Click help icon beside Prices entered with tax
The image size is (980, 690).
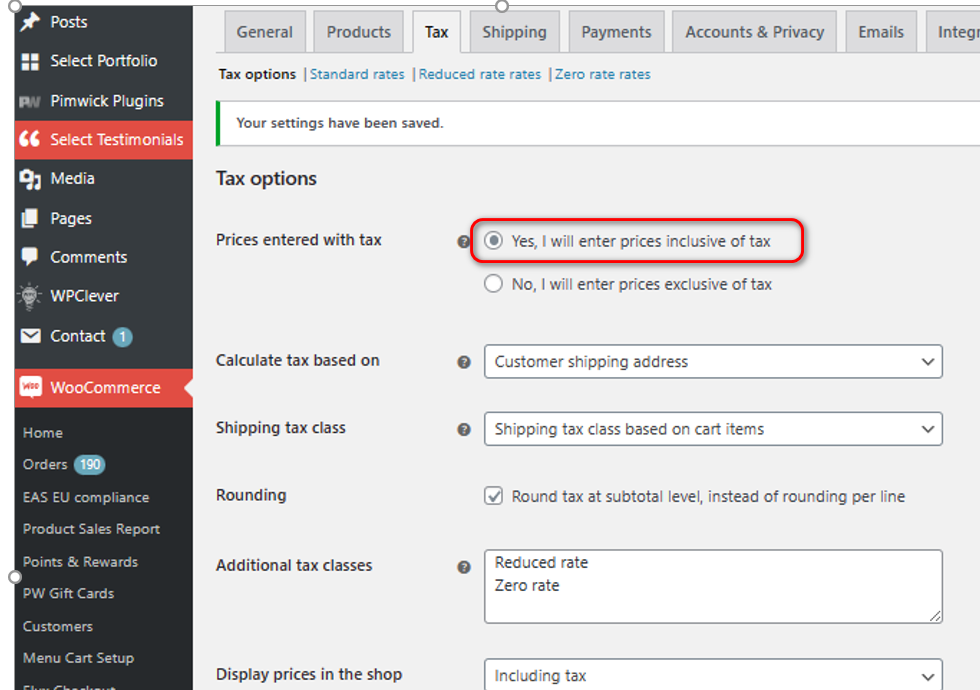point(463,242)
